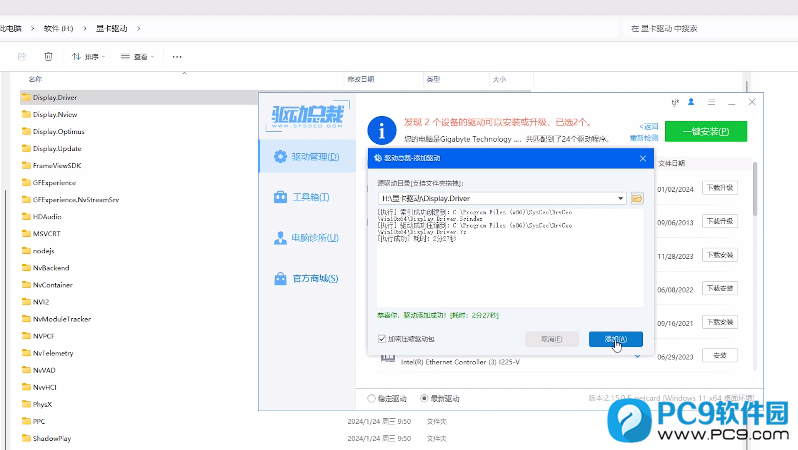
Task: Click 下载升级 button for 01/02/2024 row
Action: click(720, 188)
